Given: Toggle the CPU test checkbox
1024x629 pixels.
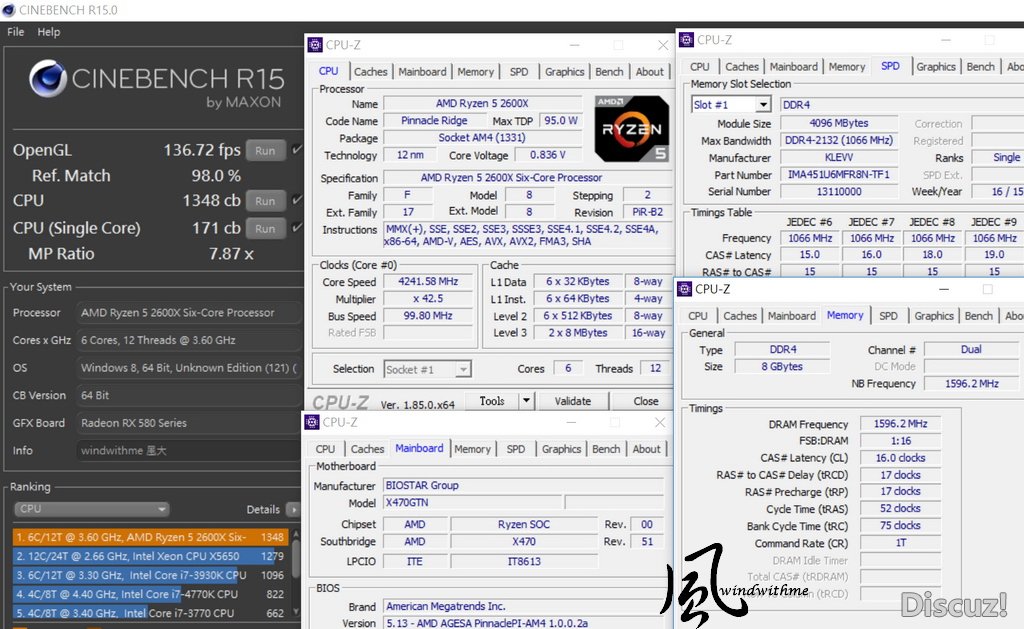Looking at the screenshot, I should tap(297, 200).
